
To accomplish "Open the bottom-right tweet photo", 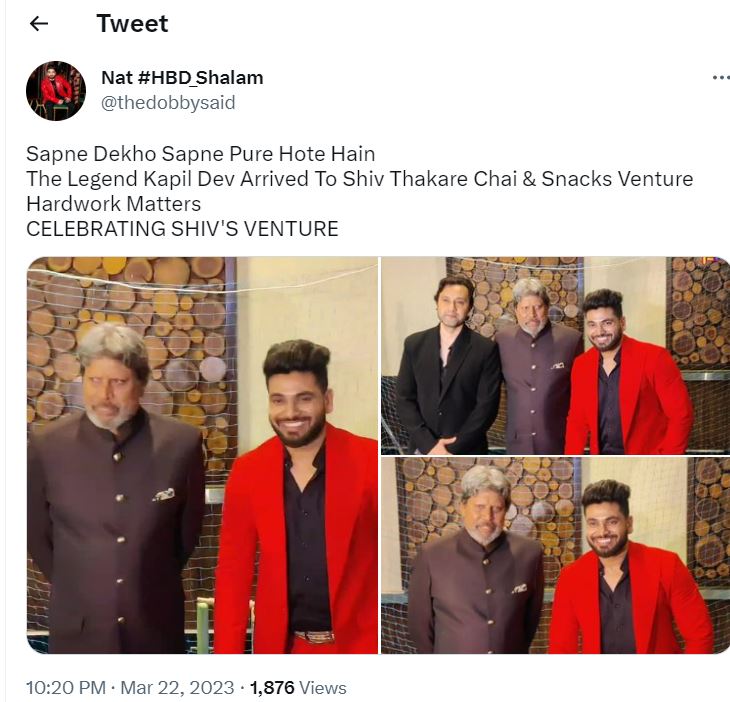I will pyautogui.click(x=555, y=556).
